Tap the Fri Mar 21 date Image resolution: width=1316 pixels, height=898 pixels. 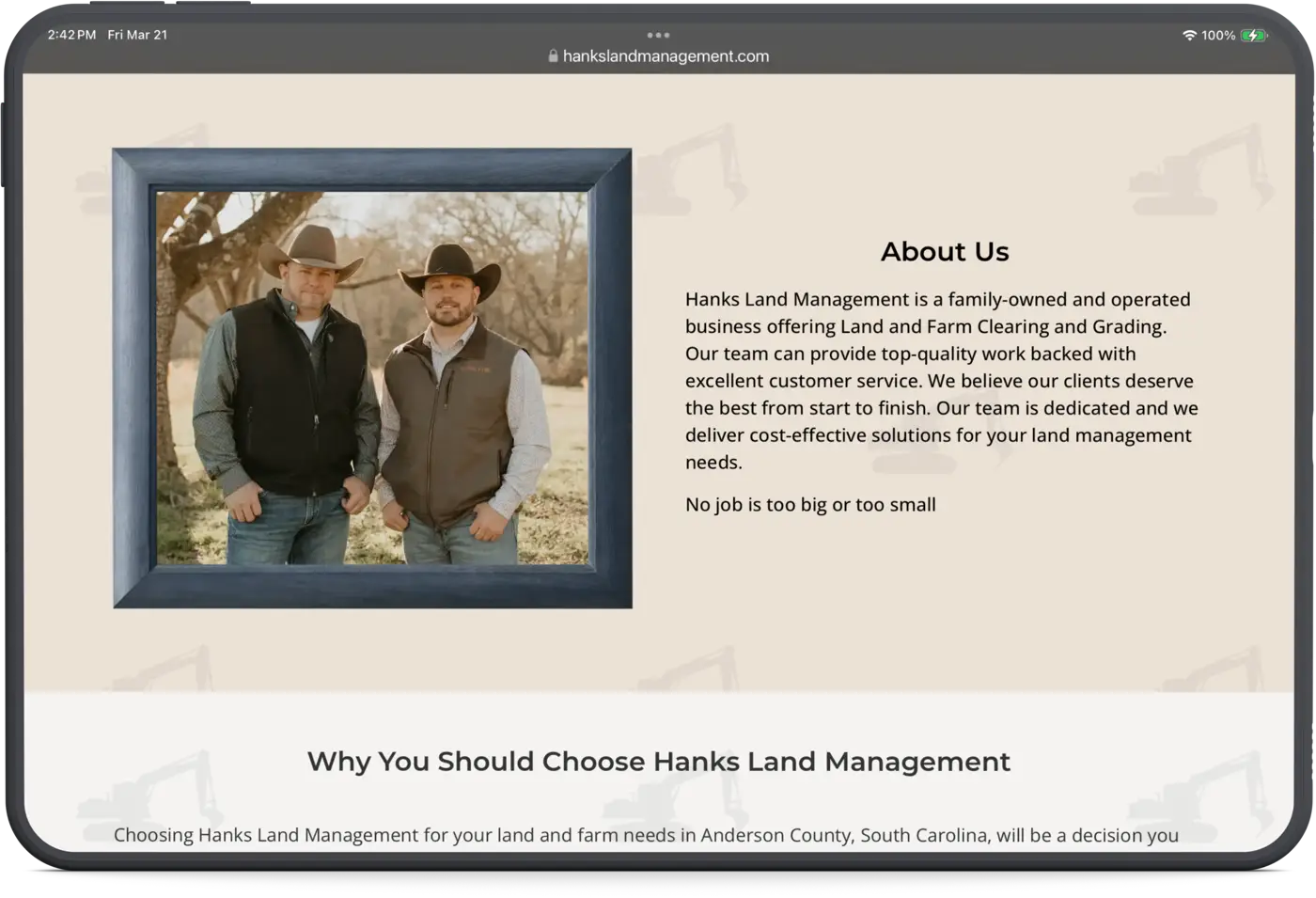pyautogui.click(x=137, y=35)
